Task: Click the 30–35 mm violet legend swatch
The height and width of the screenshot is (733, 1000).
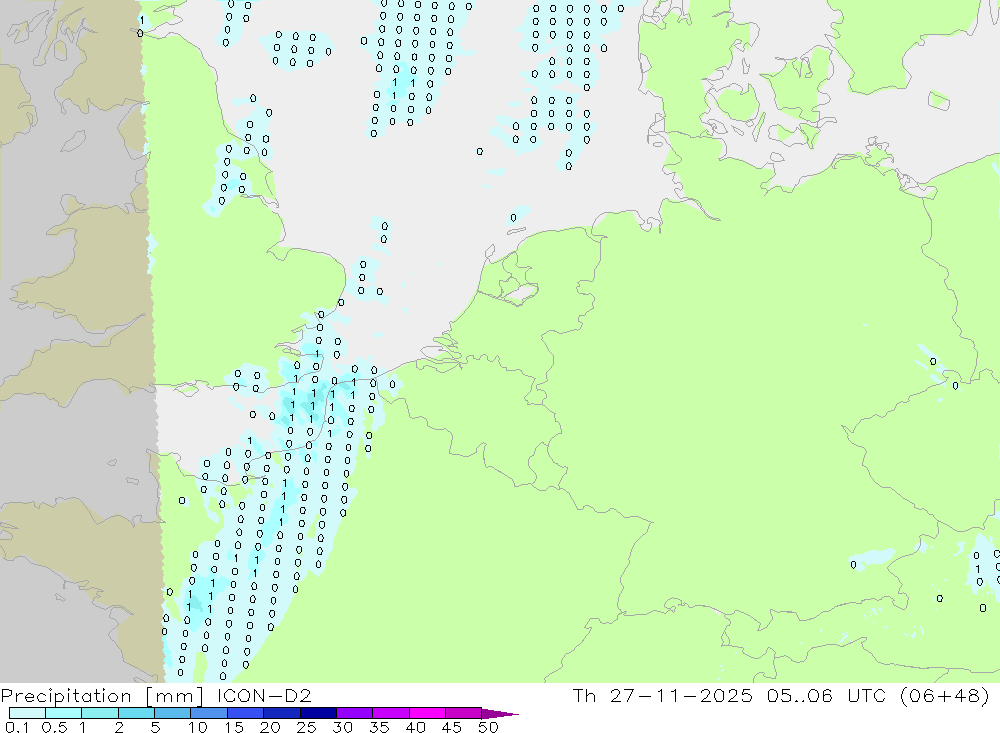Action: tap(354, 713)
